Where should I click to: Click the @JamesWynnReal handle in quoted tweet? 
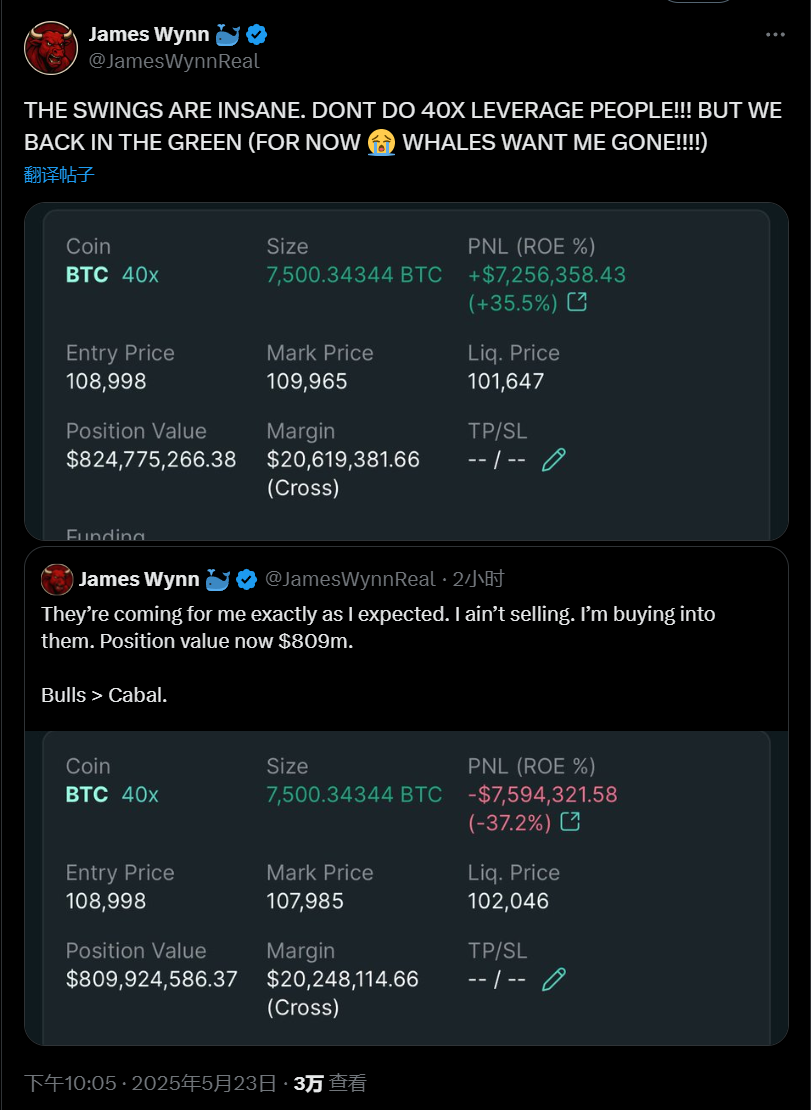click(350, 579)
